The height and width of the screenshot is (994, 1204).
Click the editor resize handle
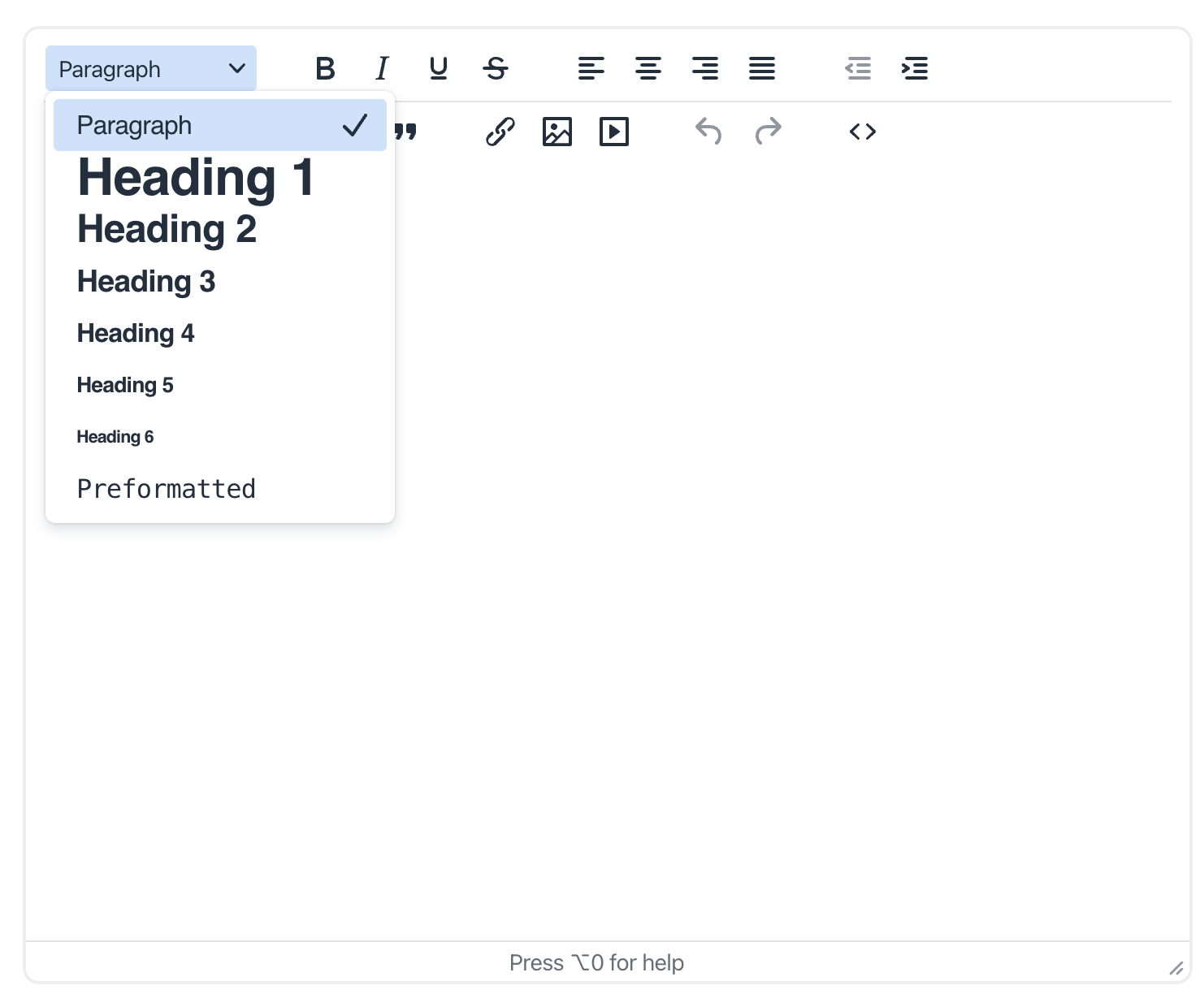pyautogui.click(x=1176, y=967)
